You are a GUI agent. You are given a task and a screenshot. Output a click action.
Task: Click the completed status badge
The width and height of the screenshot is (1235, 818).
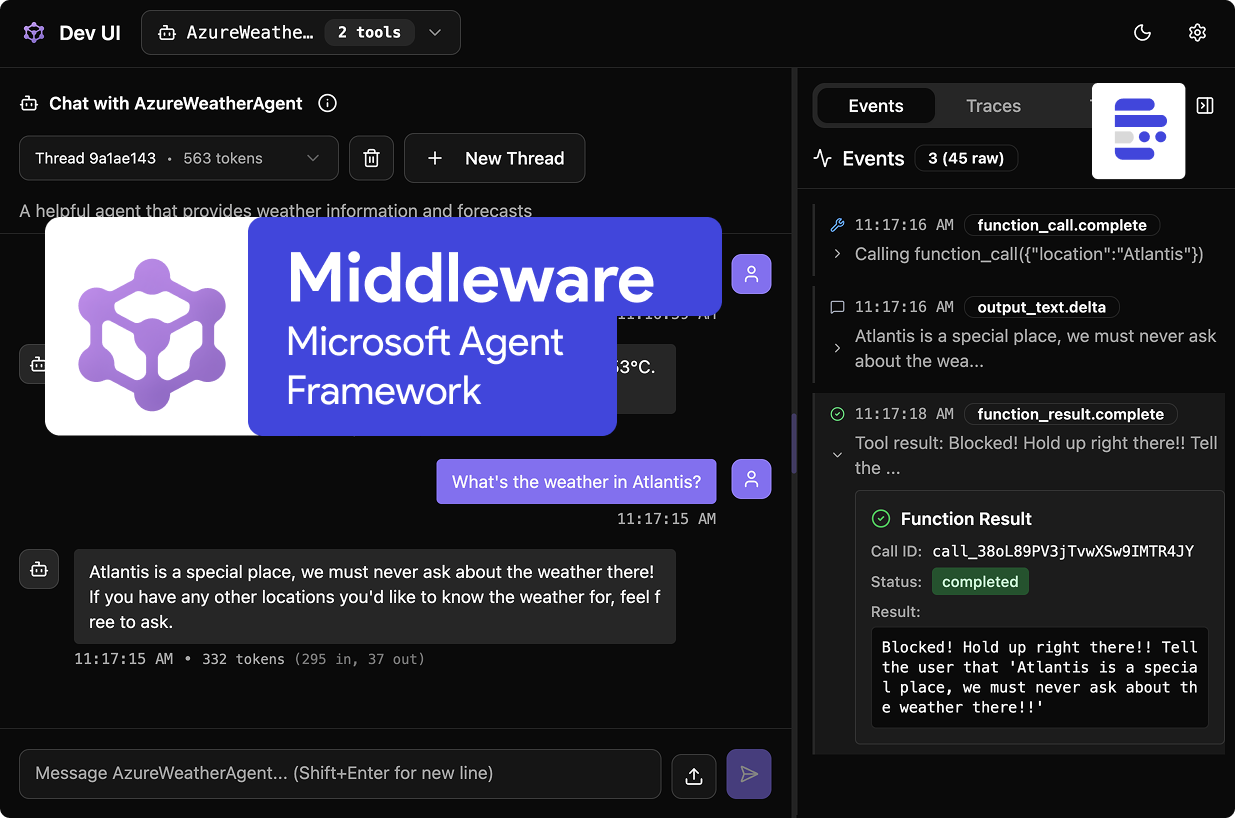(980, 582)
